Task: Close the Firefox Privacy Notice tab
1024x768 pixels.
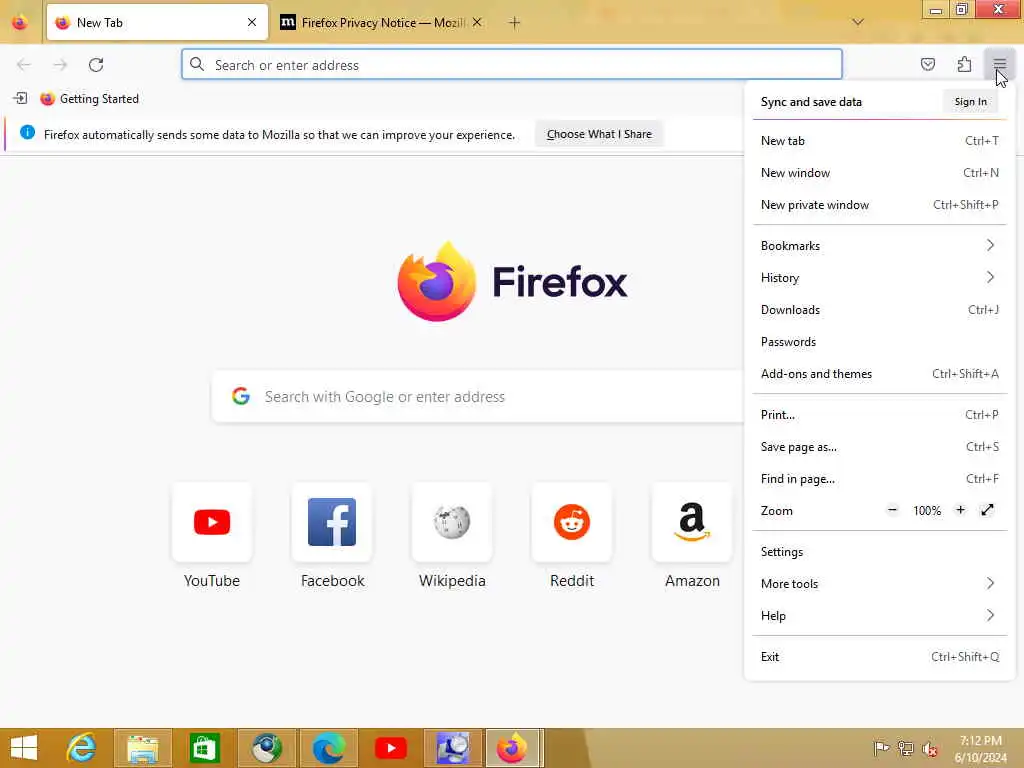Action: coord(477,22)
